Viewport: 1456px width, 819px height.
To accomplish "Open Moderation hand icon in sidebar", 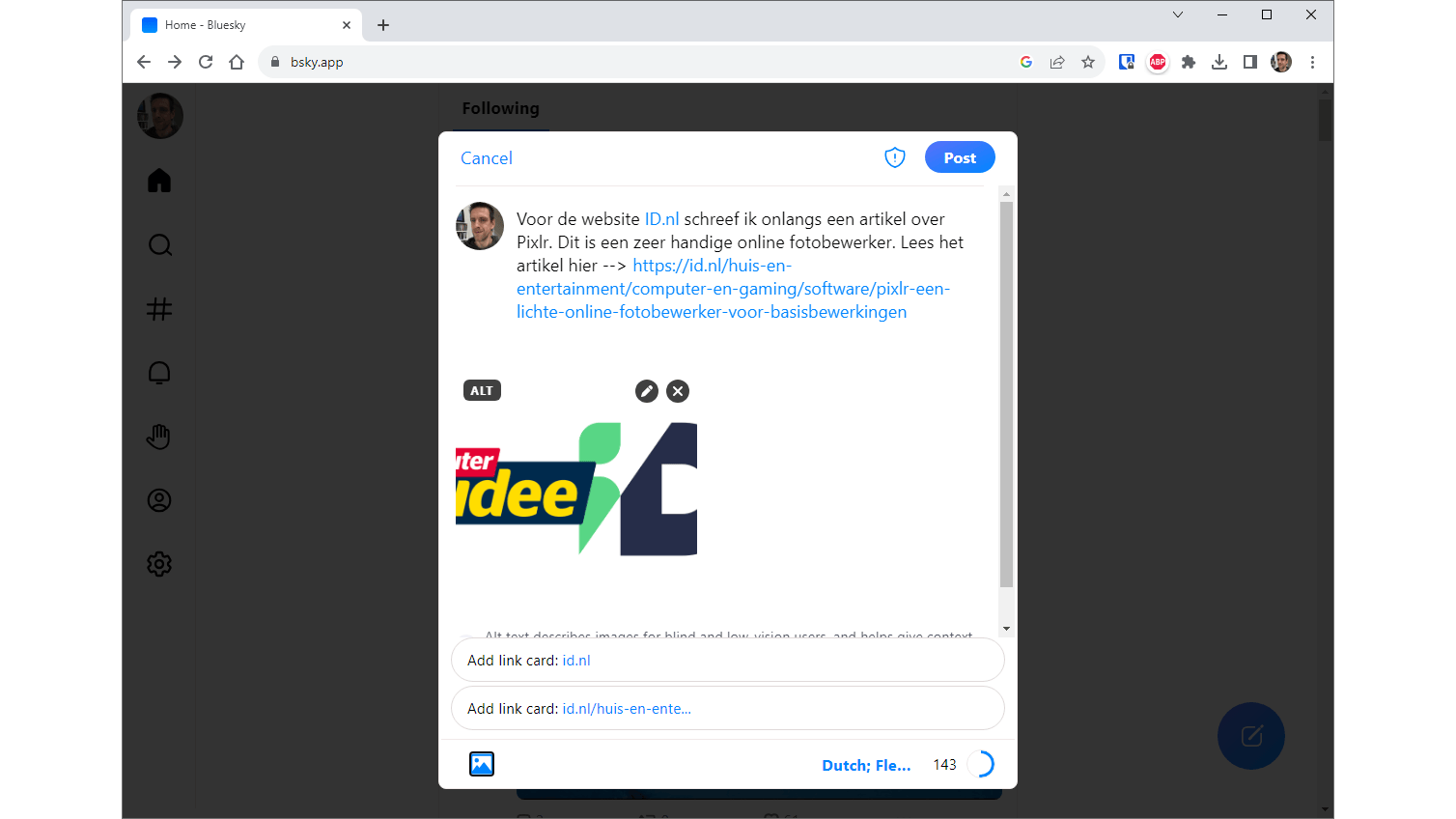I will tap(159, 437).
